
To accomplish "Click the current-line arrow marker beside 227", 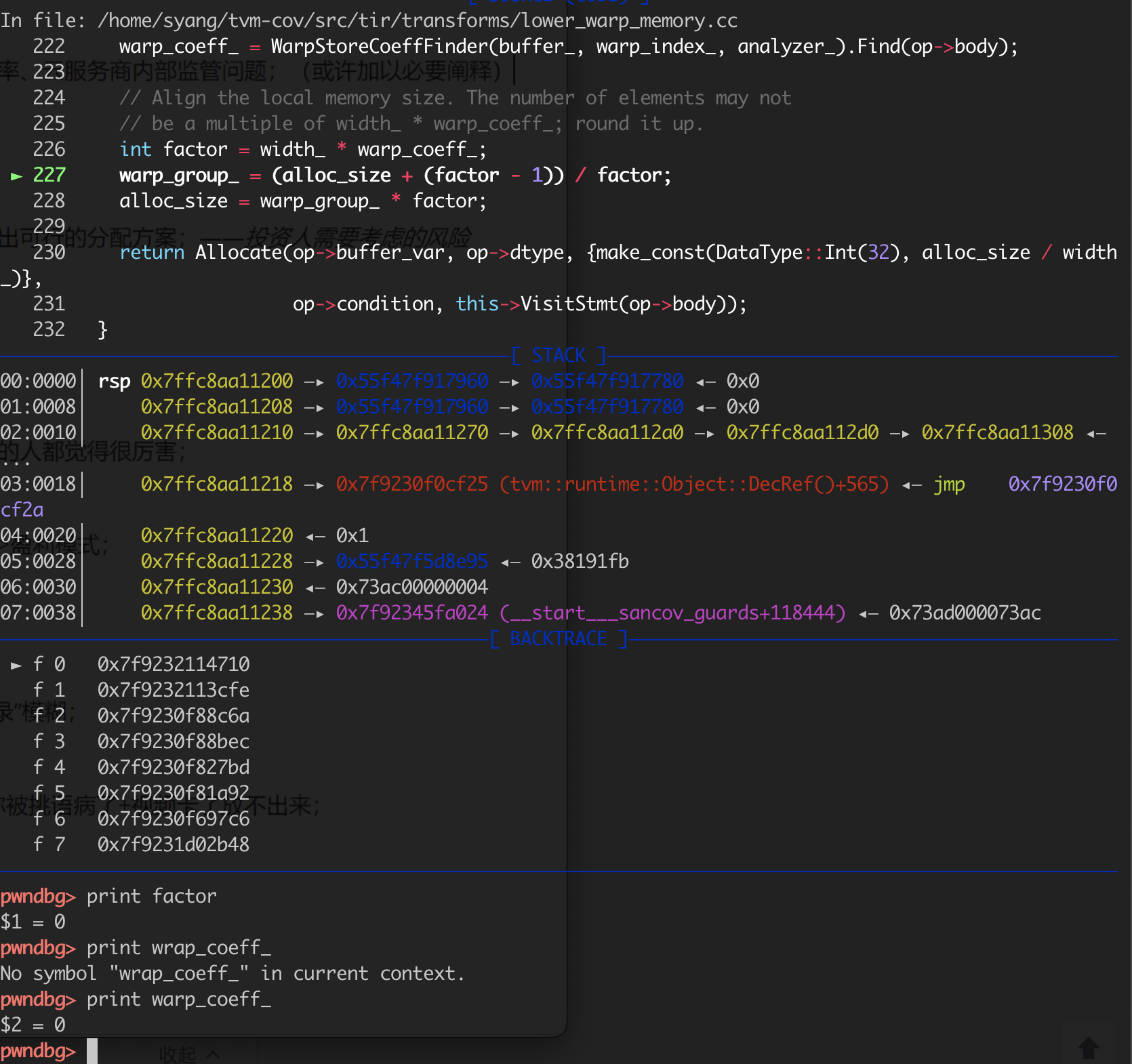I will coord(16,176).
